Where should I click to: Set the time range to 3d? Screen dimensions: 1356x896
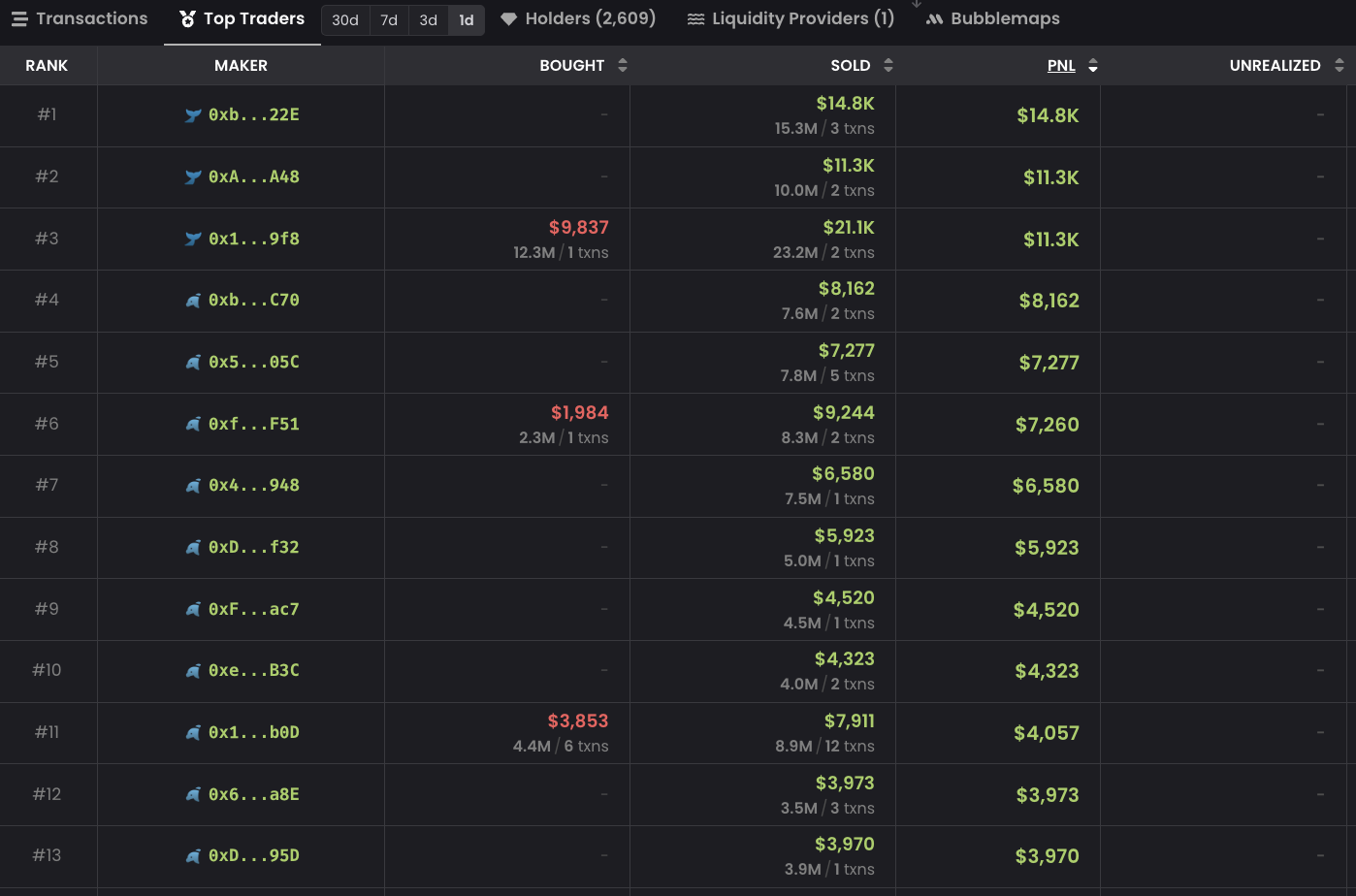click(x=429, y=20)
